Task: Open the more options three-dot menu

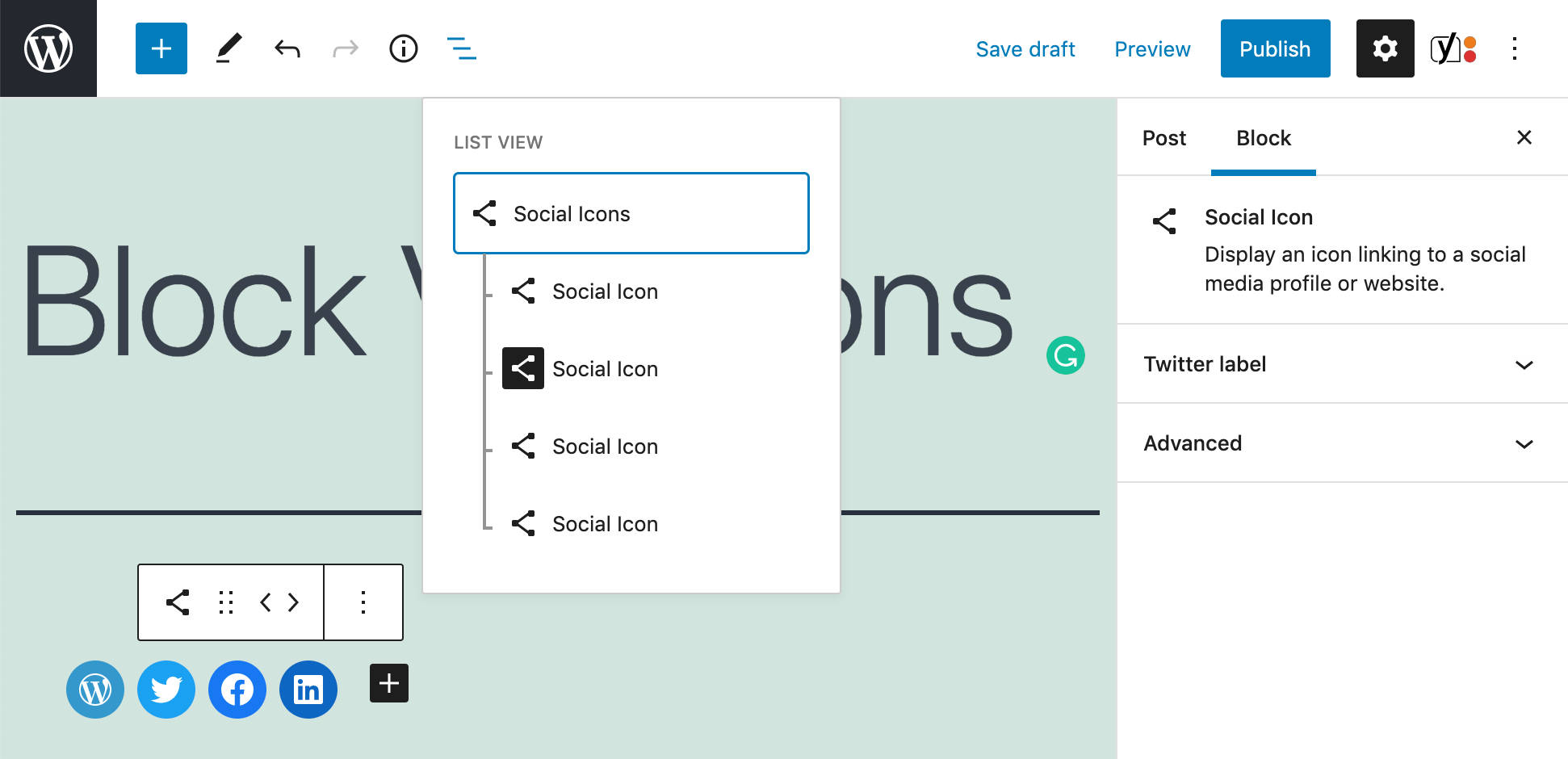Action: click(1515, 48)
